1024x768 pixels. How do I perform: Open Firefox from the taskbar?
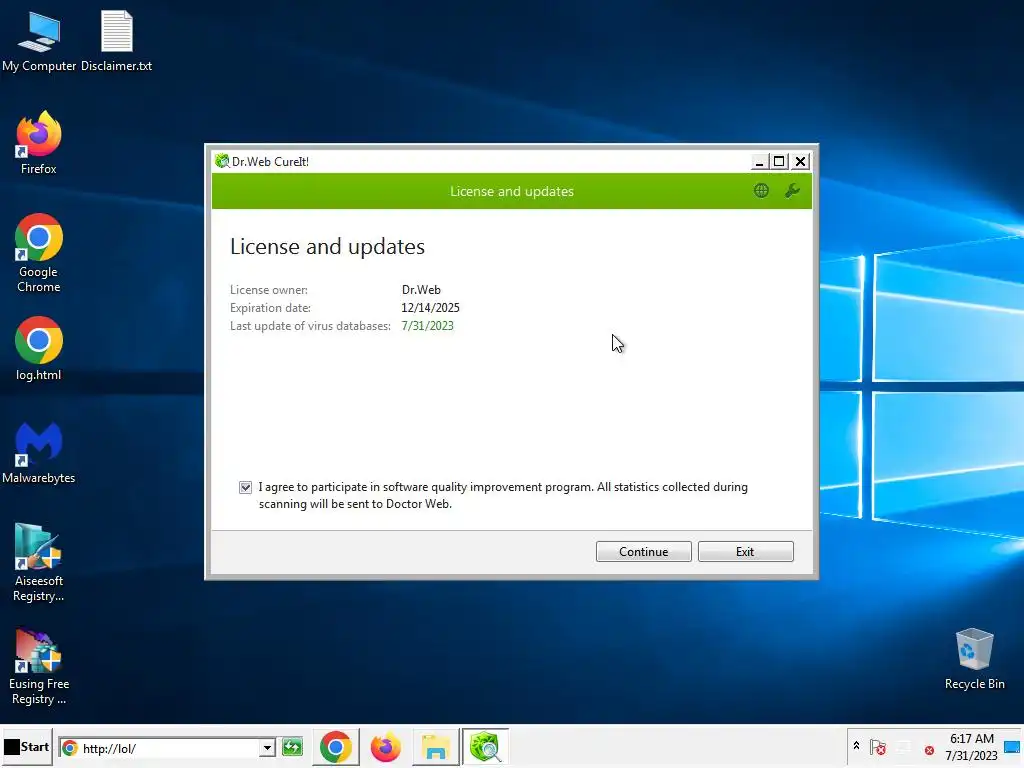[x=385, y=747]
